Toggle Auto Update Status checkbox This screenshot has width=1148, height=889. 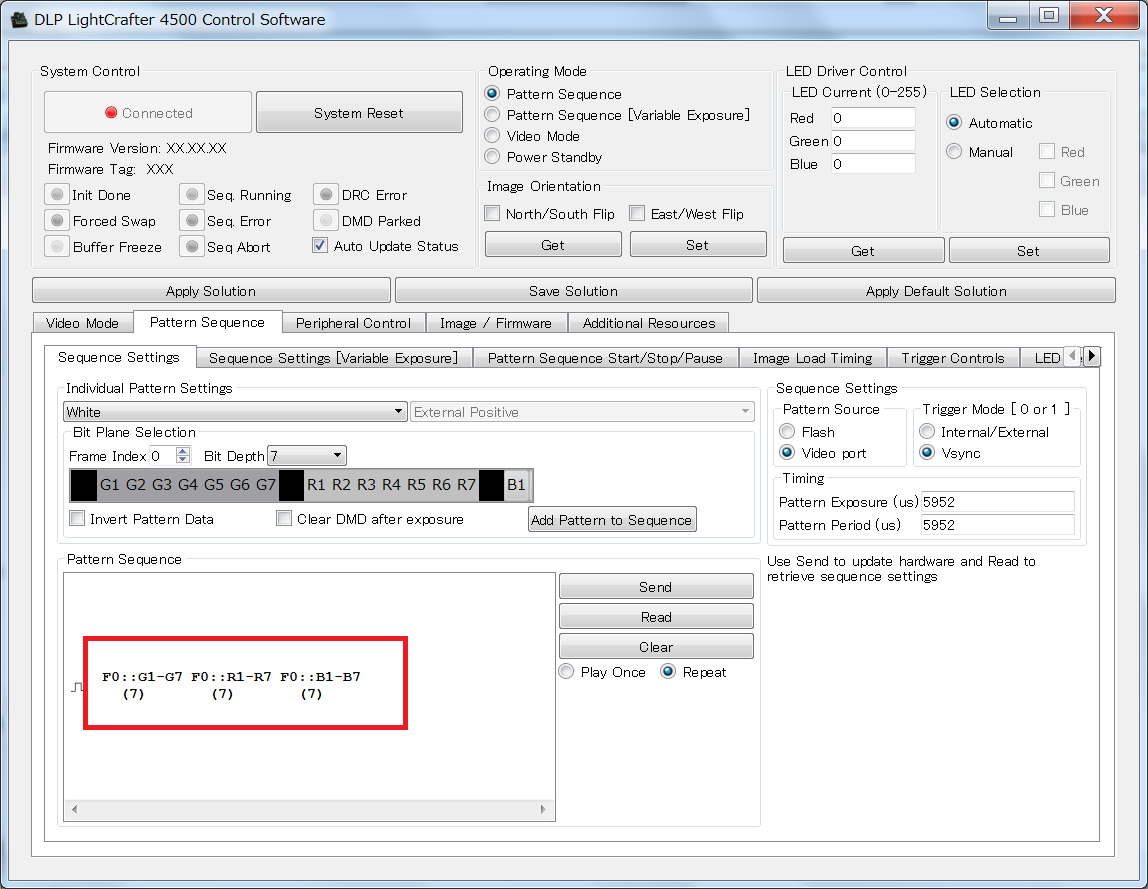tap(320, 245)
